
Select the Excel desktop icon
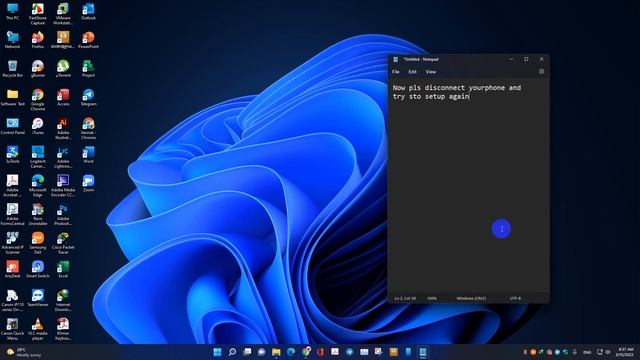point(63,269)
